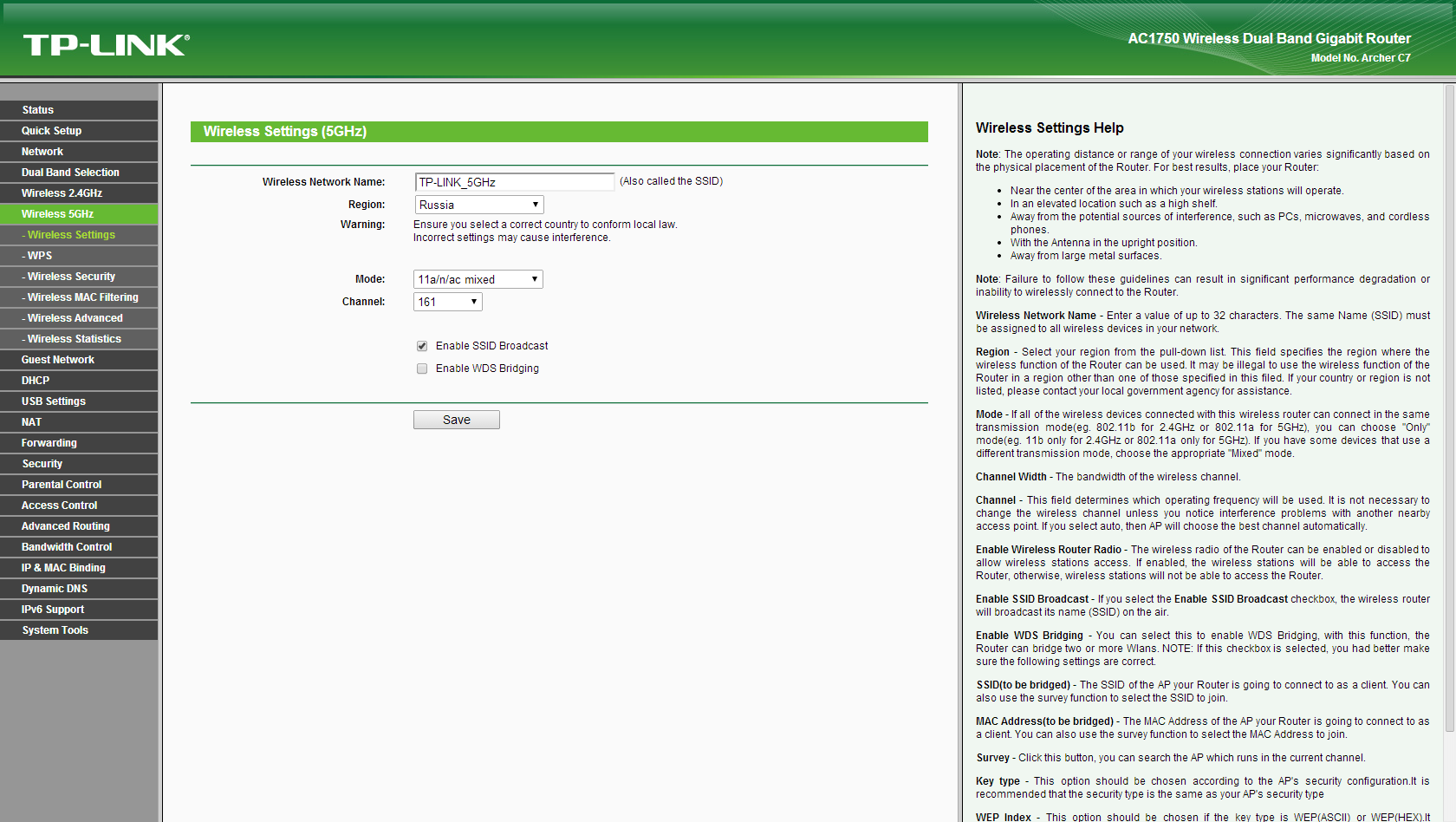Open Wireless Settings submenu item
This screenshot has height=822, width=1456.
79,235
